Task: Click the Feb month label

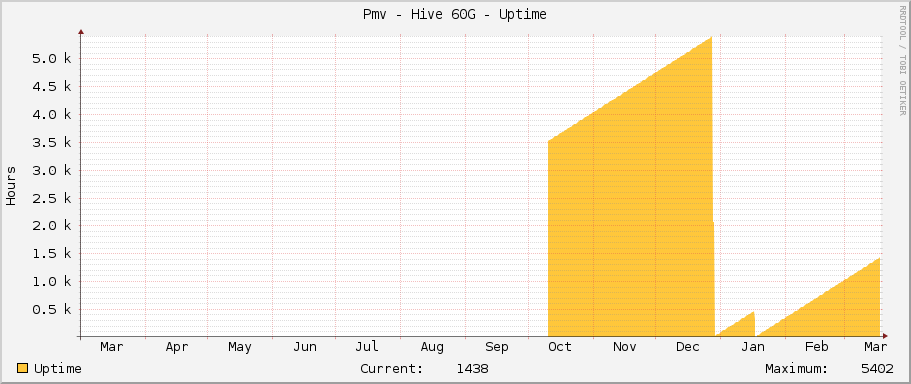Action: click(x=816, y=347)
